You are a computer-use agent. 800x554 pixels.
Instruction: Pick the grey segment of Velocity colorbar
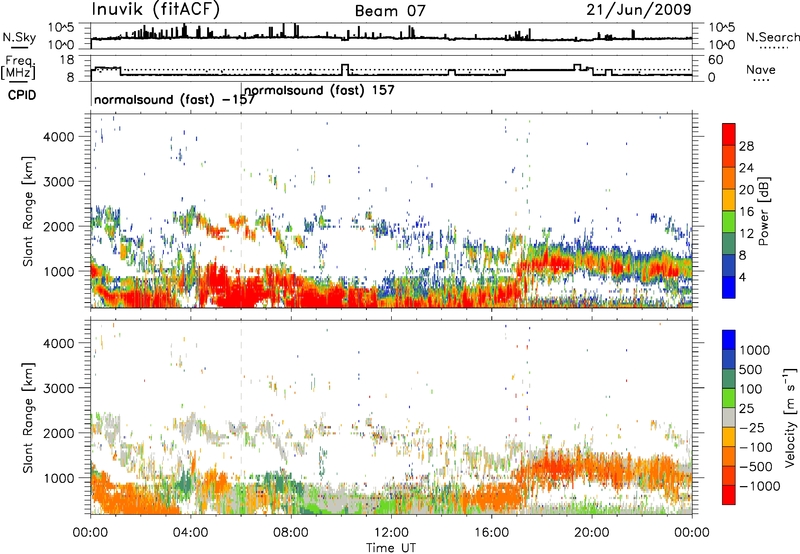[729, 418]
